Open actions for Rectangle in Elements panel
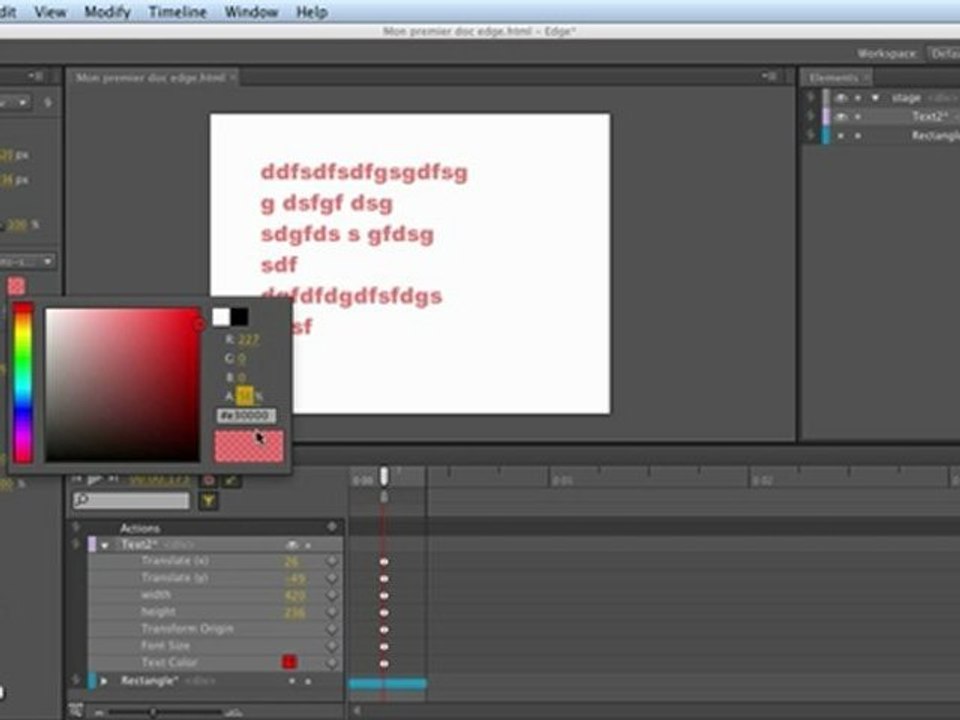 coord(811,134)
